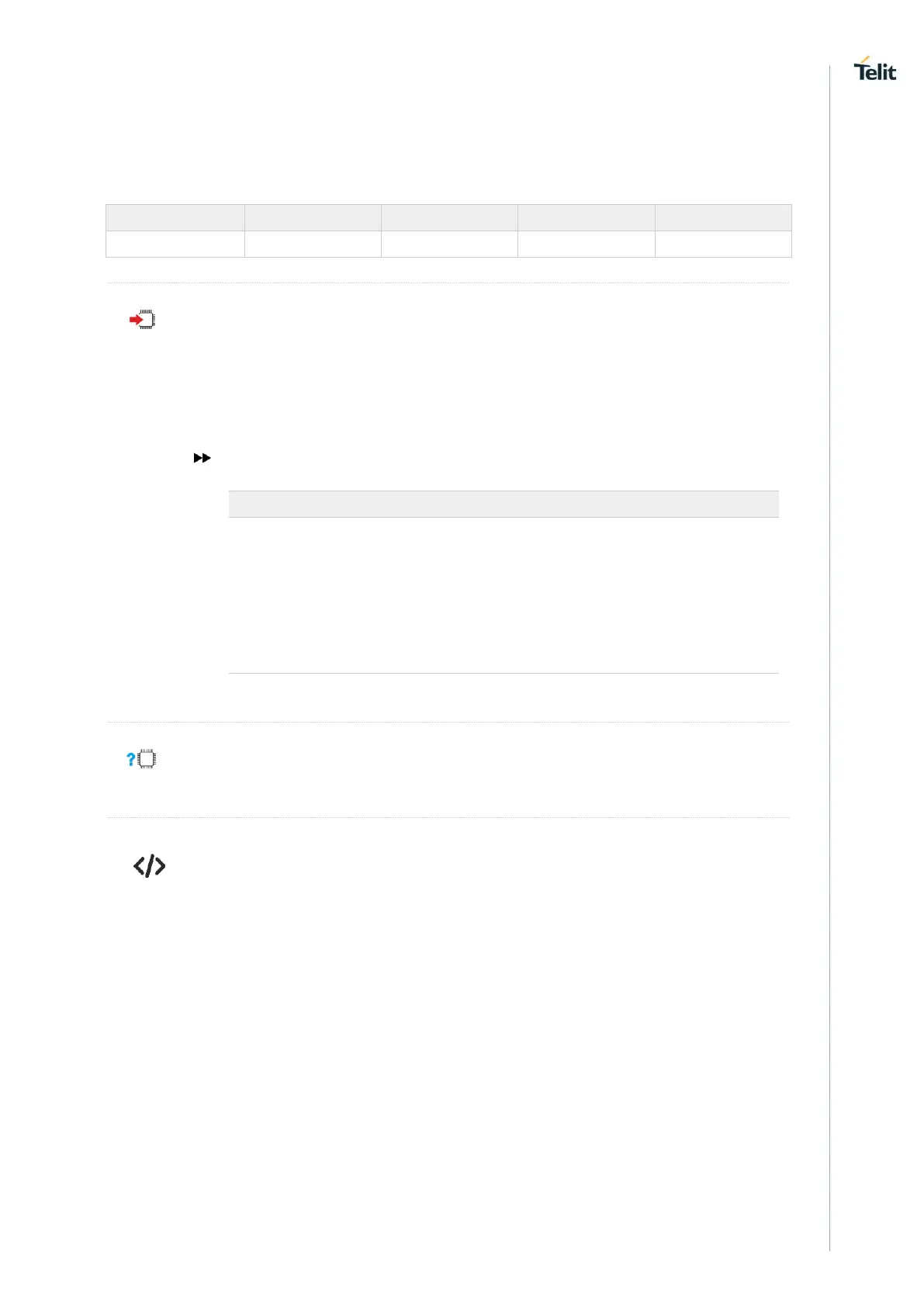Click the red arrow chip icon

click(x=142, y=319)
